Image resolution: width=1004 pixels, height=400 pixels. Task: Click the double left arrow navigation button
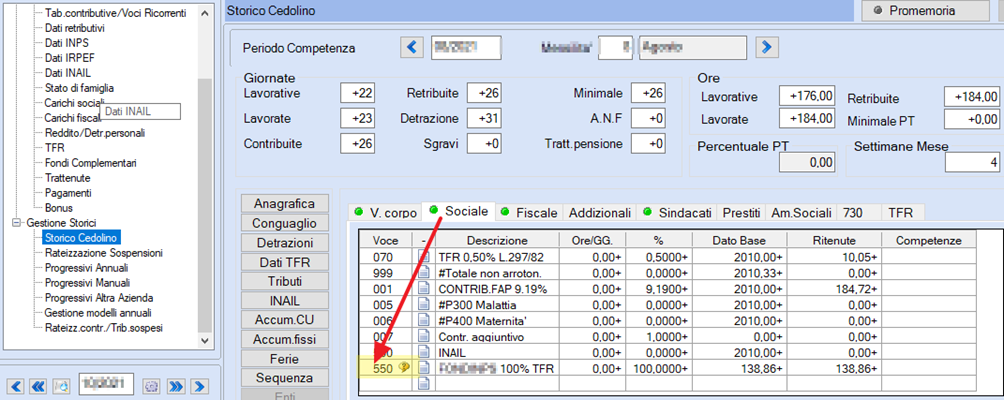37,386
